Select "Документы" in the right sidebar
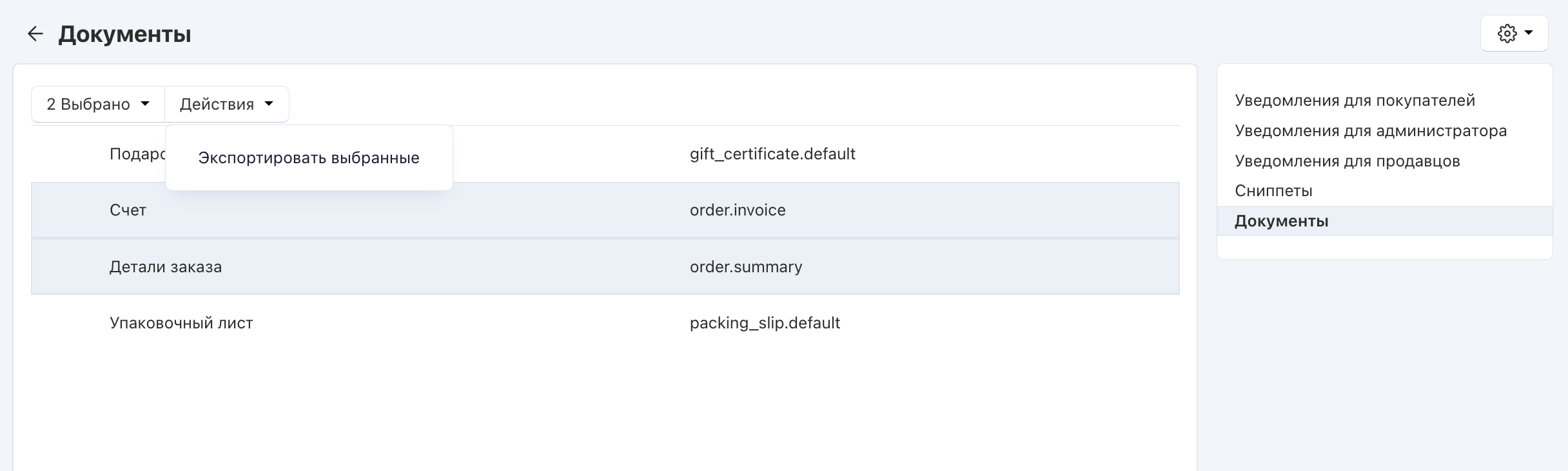1568x471 pixels. pyautogui.click(x=1281, y=221)
